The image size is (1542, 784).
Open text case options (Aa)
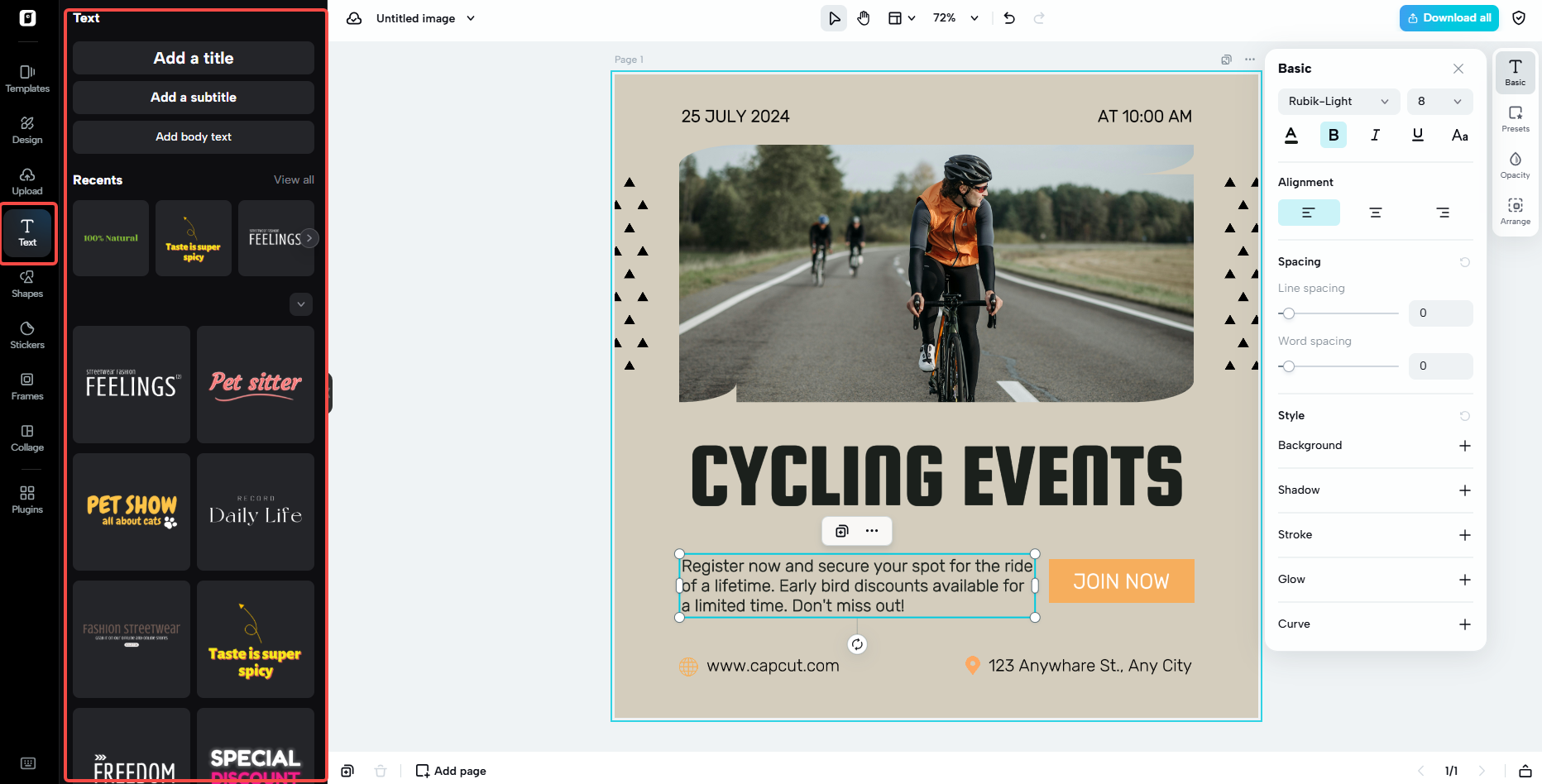point(1460,136)
